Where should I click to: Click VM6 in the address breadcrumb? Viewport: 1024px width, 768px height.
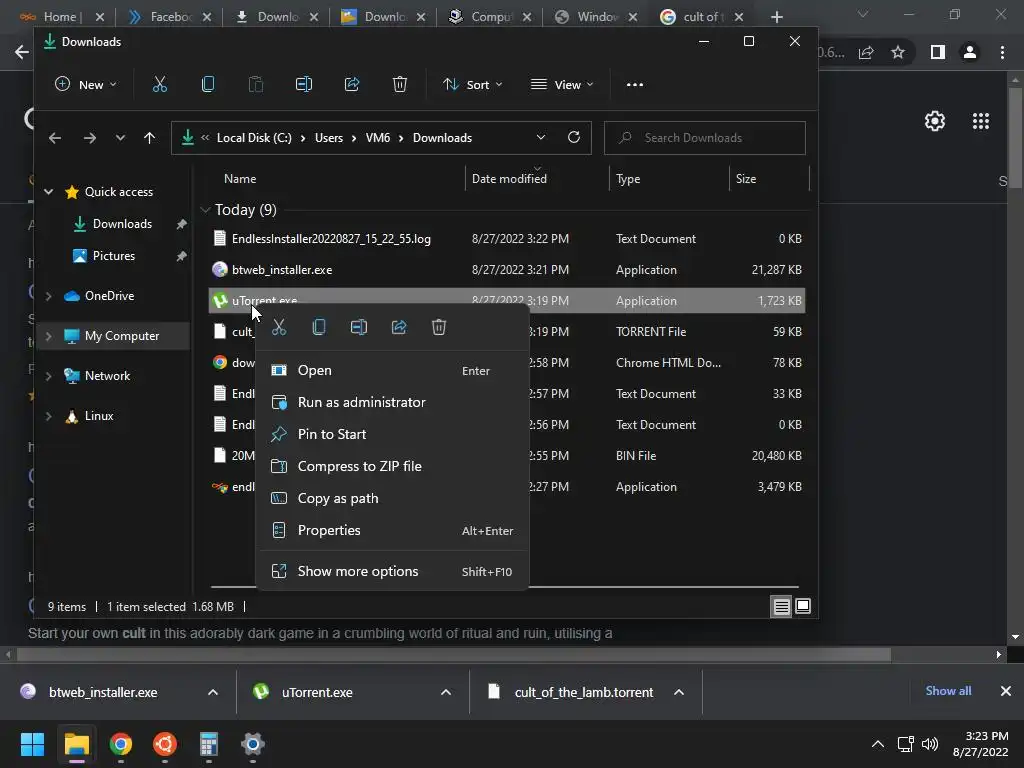pos(377,138)
